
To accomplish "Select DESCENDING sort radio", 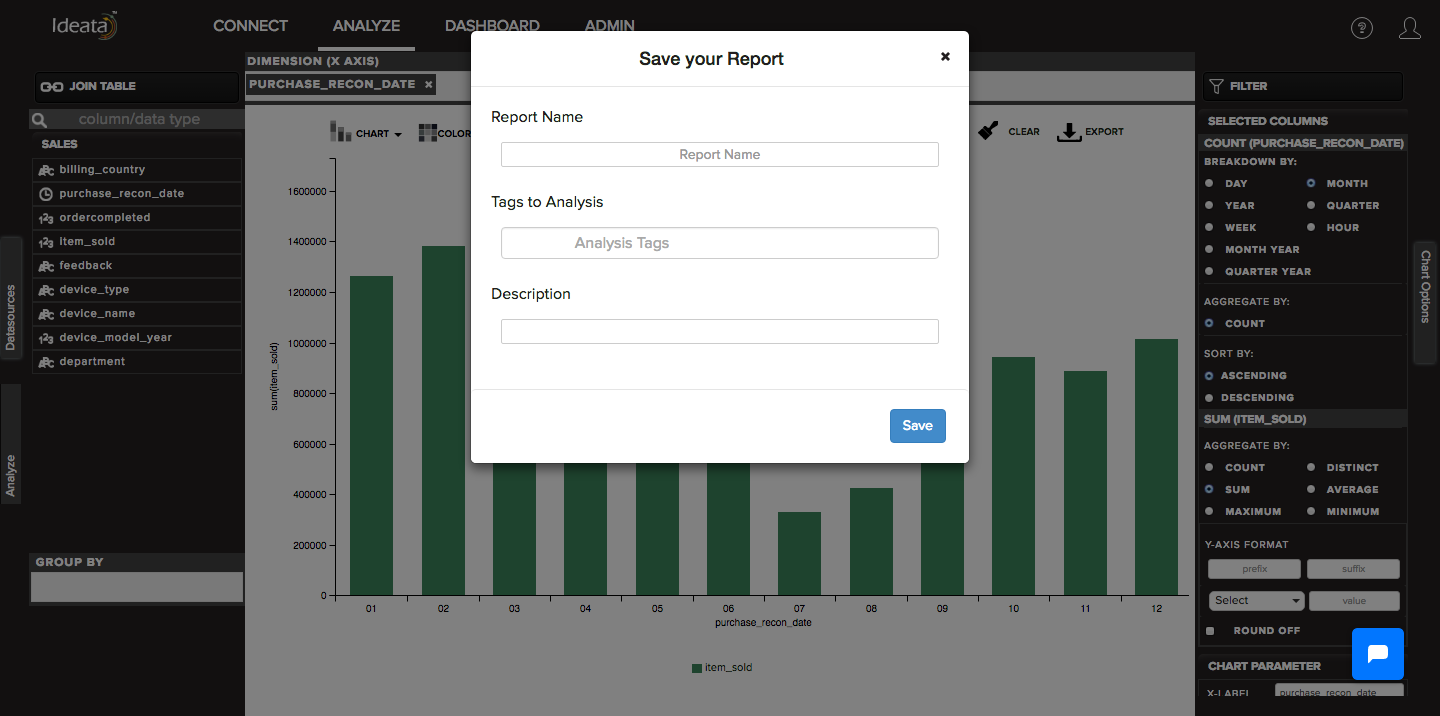I will [x=1209, y=398].
